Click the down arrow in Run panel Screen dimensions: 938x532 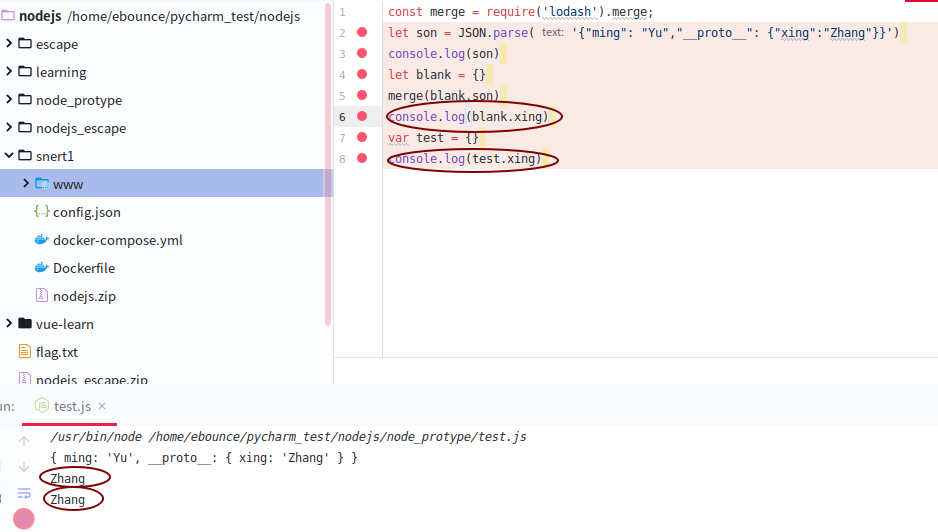(x=24, y=467)
